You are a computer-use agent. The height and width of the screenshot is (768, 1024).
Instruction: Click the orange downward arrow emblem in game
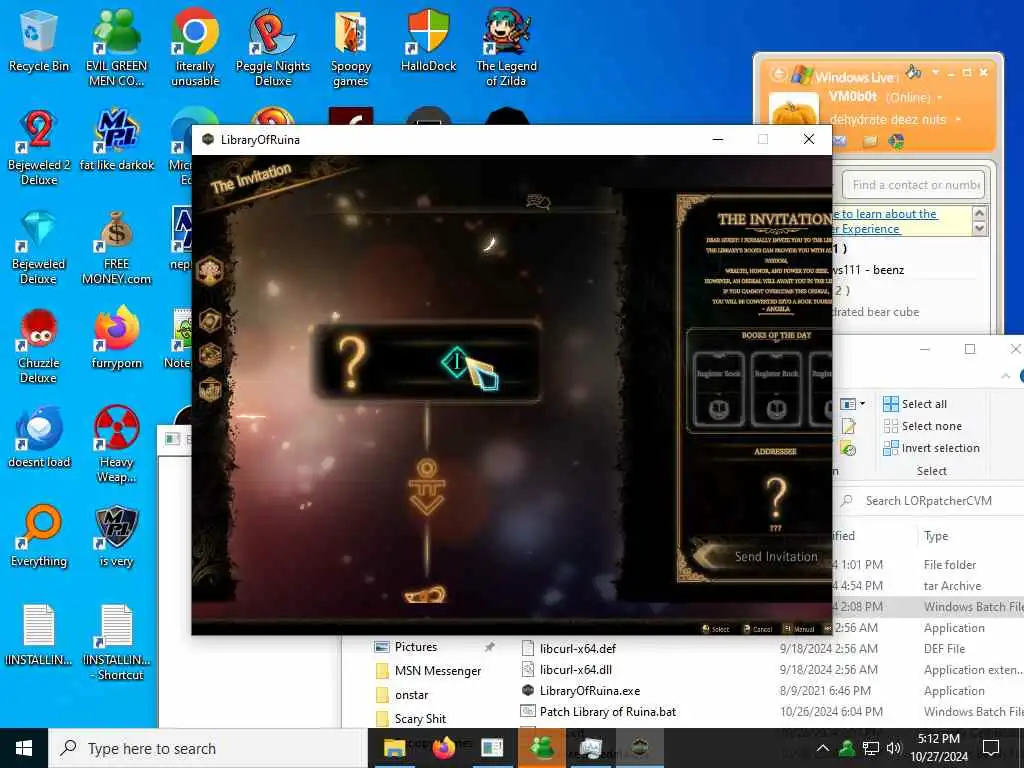(426, 487)
